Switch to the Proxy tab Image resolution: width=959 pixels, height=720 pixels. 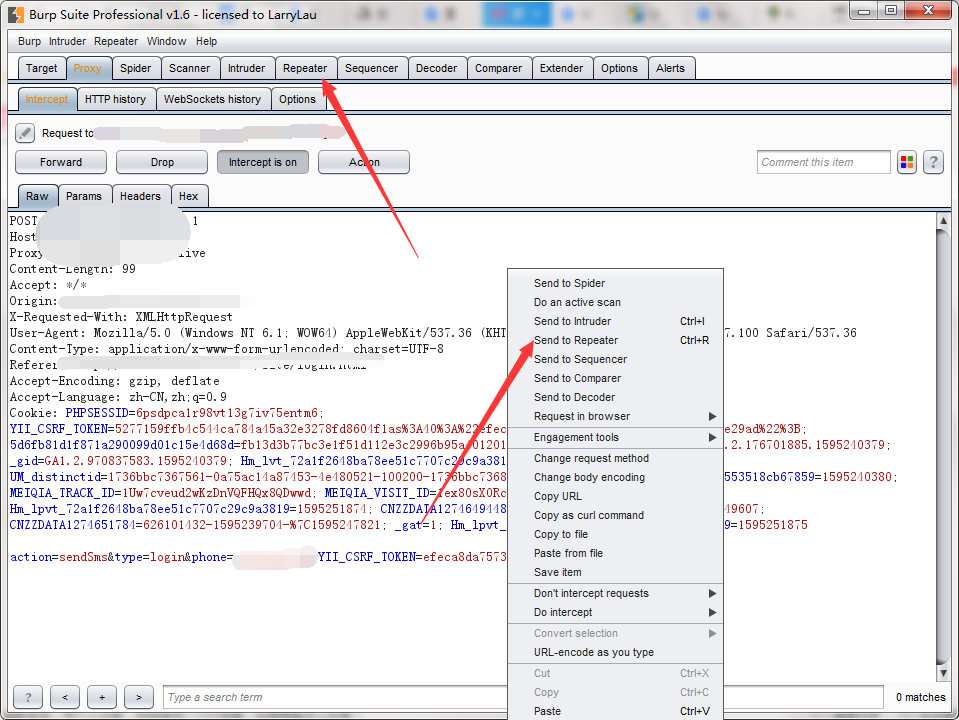[x=87, y=68]
